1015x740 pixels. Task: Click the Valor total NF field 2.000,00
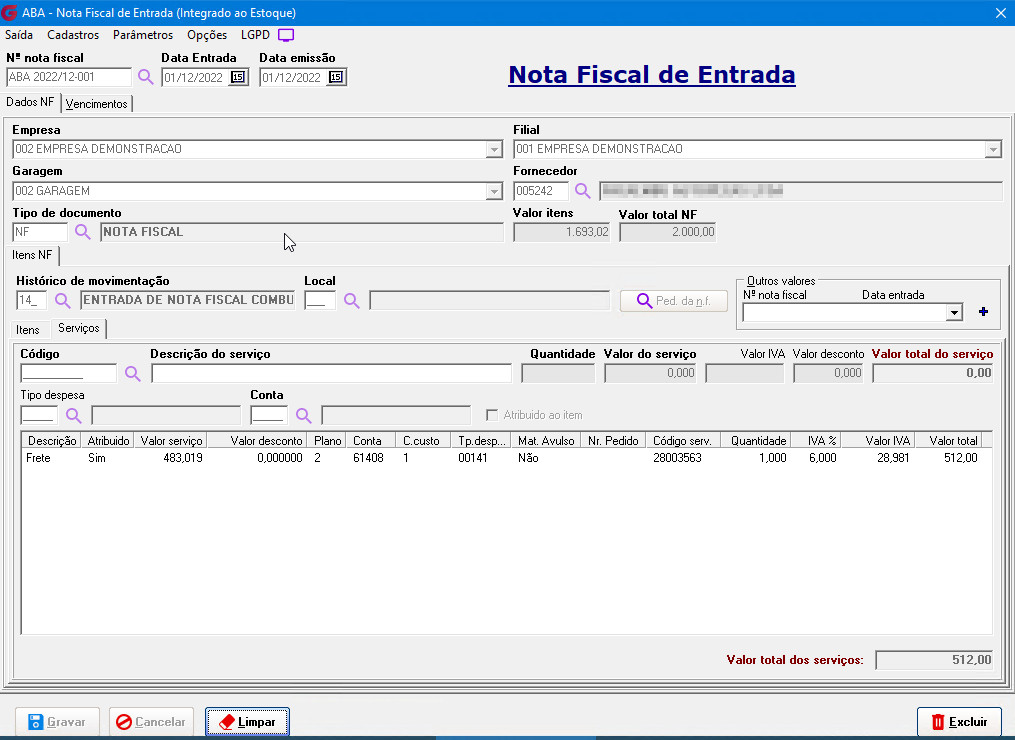[x=667, y=232]
